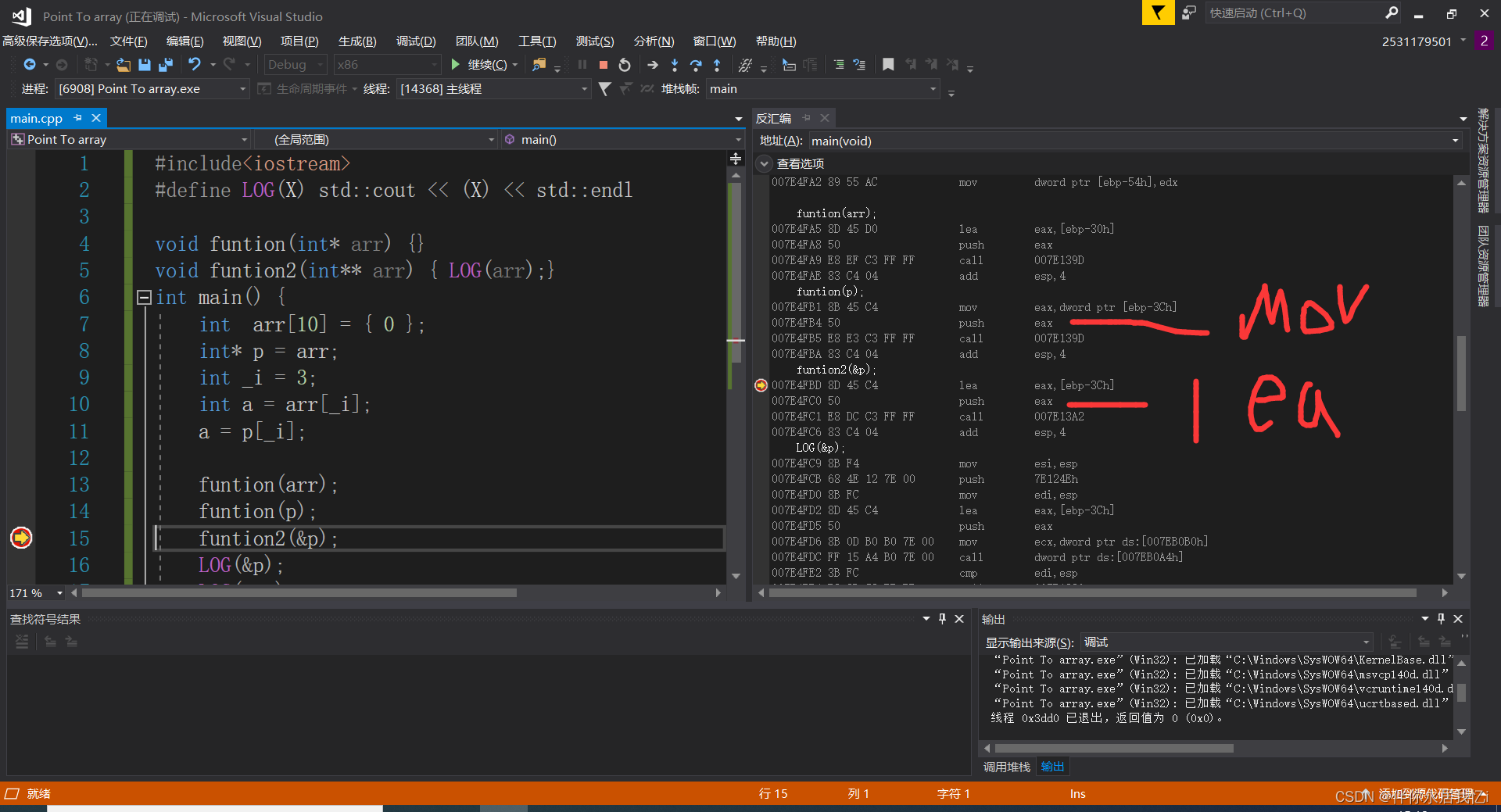The height and width of the screenshot is (812, 1501).
Task: Click the code editor vertical scrollbar thumb
Action: (x=736, y=272)
